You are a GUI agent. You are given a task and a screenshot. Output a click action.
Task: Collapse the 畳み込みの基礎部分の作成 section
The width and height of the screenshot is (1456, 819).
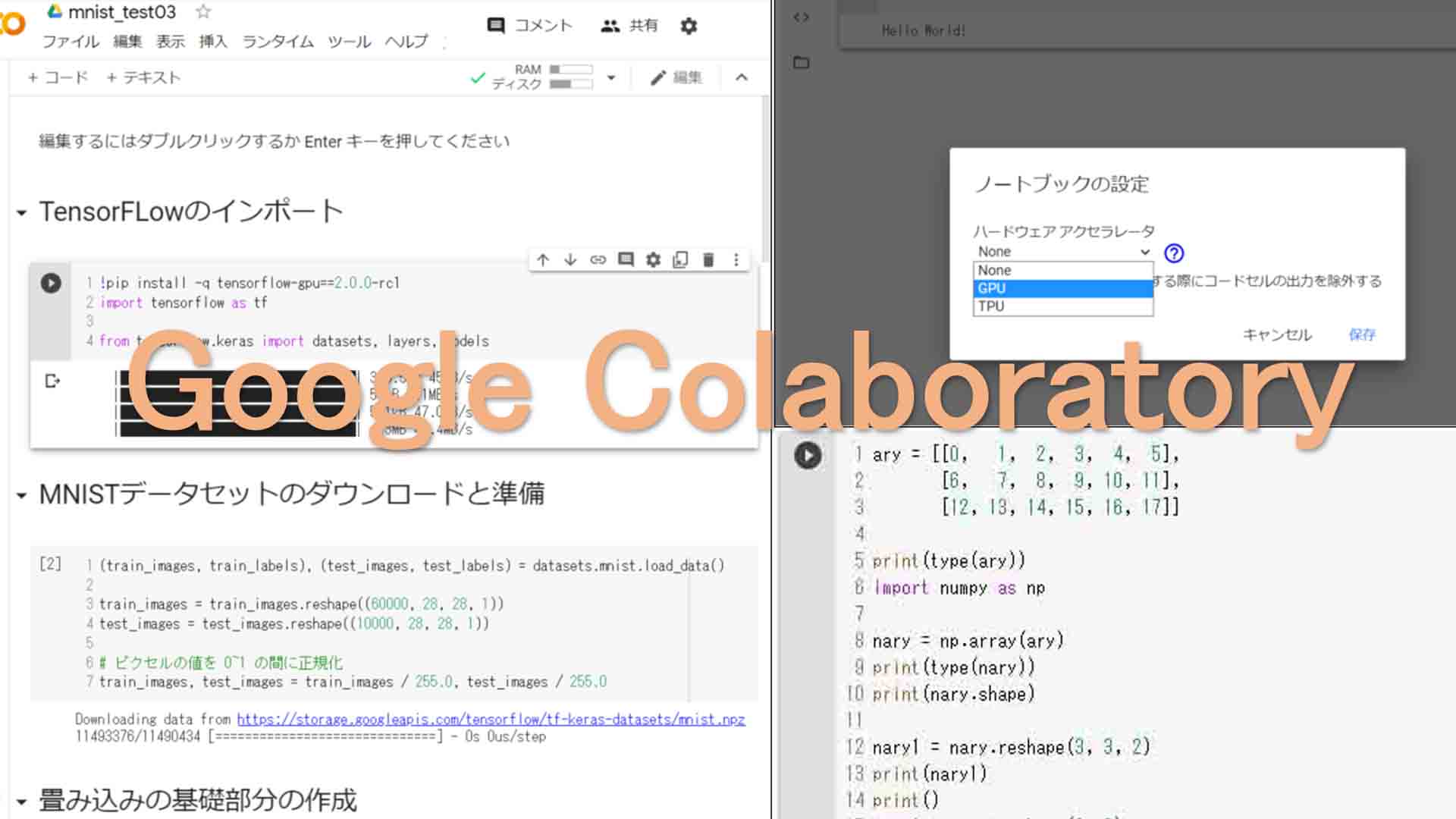click(22, 802)
